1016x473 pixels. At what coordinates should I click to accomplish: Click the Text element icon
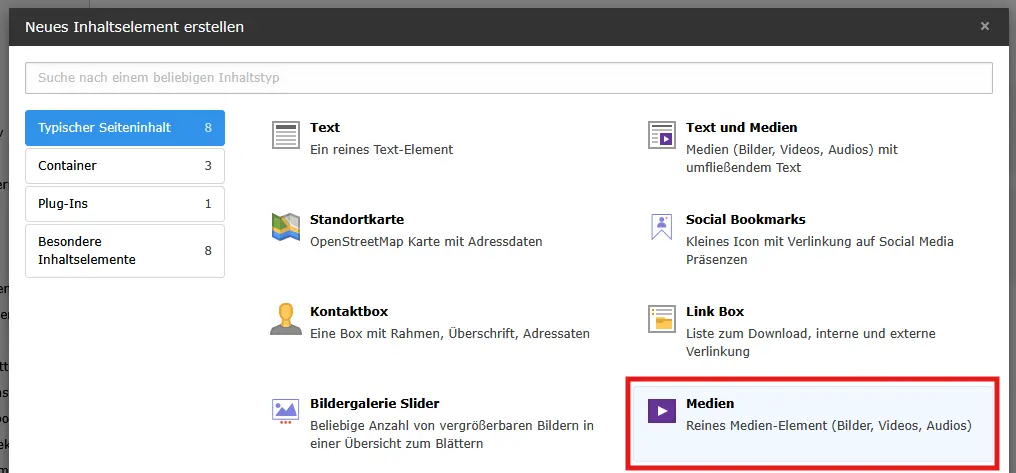coord(286,135)
